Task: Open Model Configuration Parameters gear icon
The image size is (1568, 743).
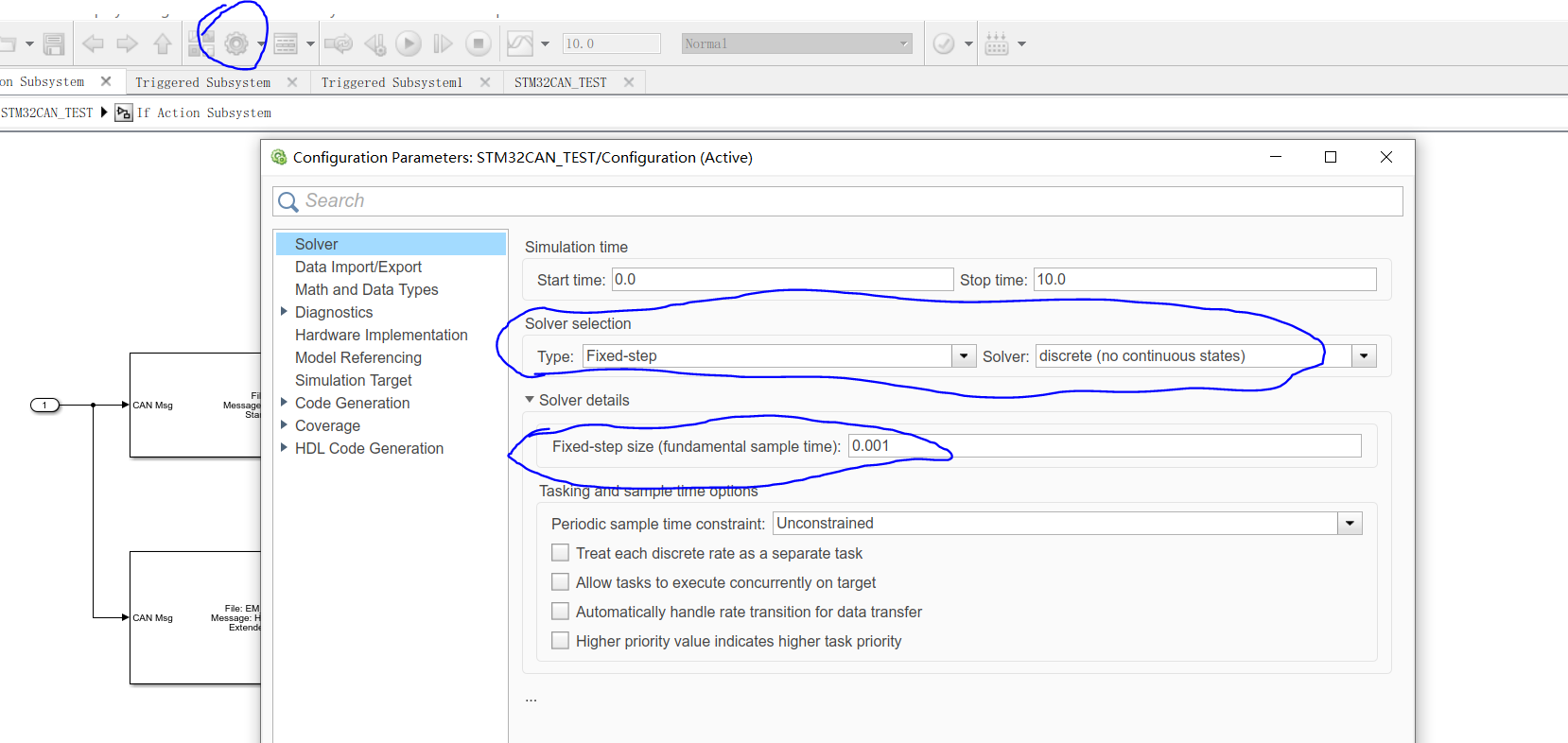Action: (236, 43)
